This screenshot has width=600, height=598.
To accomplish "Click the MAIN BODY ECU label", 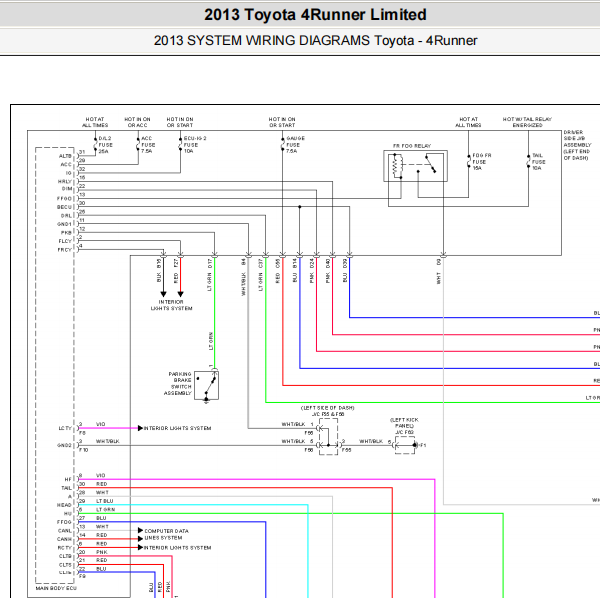I will click(x=56, y=588).
